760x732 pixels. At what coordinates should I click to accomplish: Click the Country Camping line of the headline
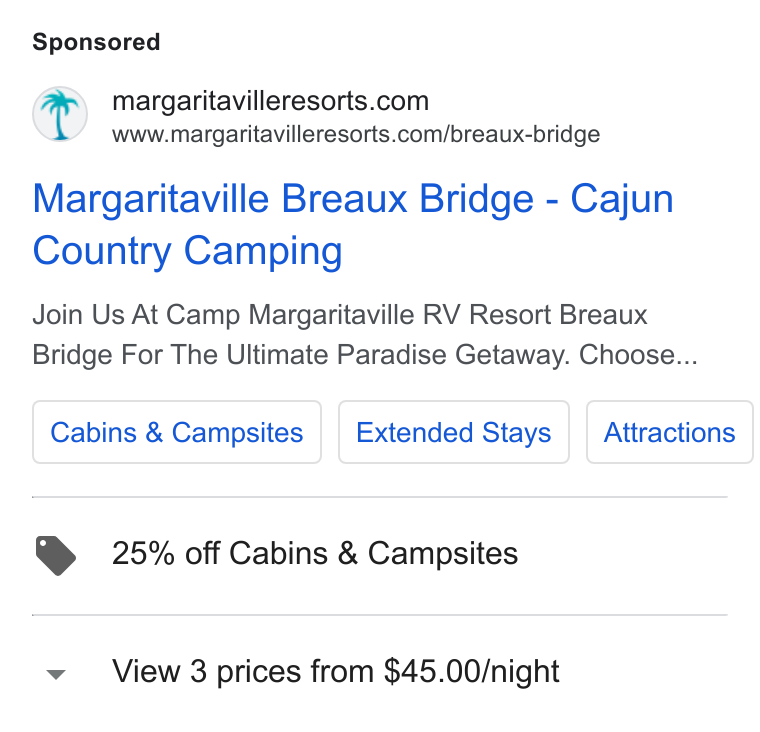click(x=188, y=251)
